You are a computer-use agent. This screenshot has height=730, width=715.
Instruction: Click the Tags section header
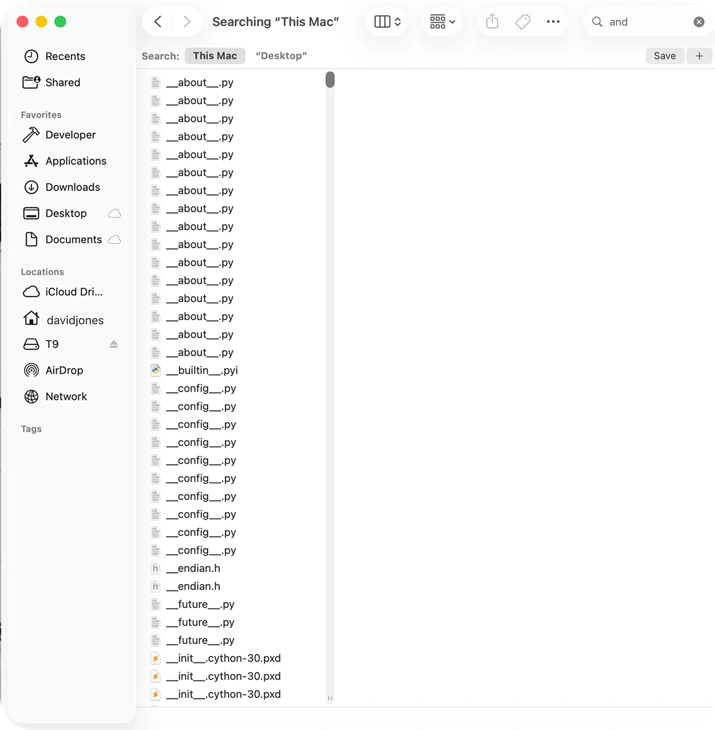(x=31, y=429)
